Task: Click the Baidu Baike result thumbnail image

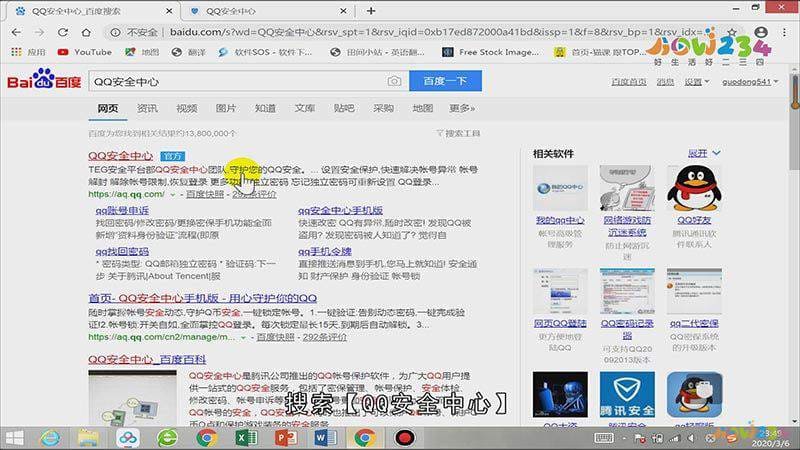Action: (x=132, y=398)
